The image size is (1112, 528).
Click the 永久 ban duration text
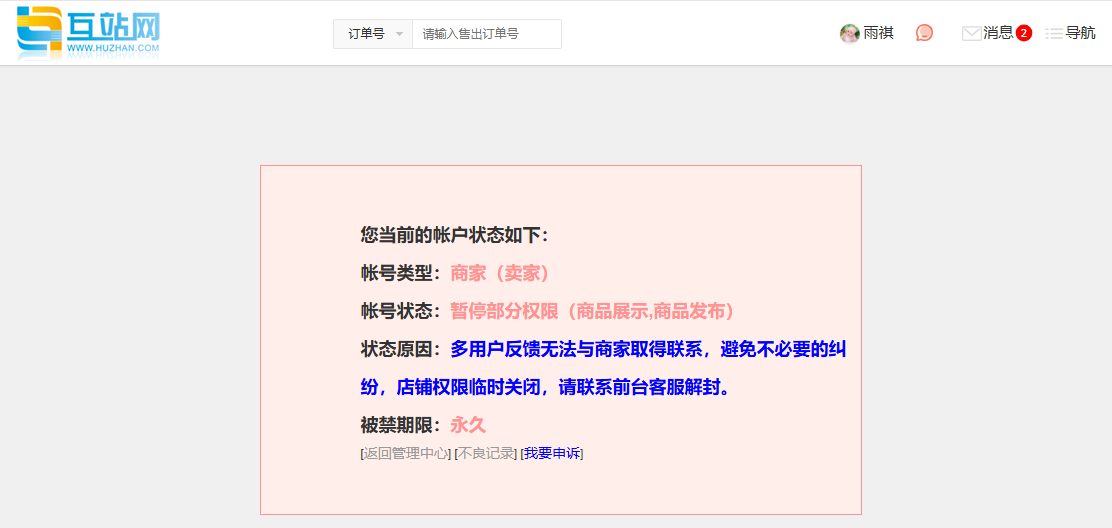click(x=468, y=425)
